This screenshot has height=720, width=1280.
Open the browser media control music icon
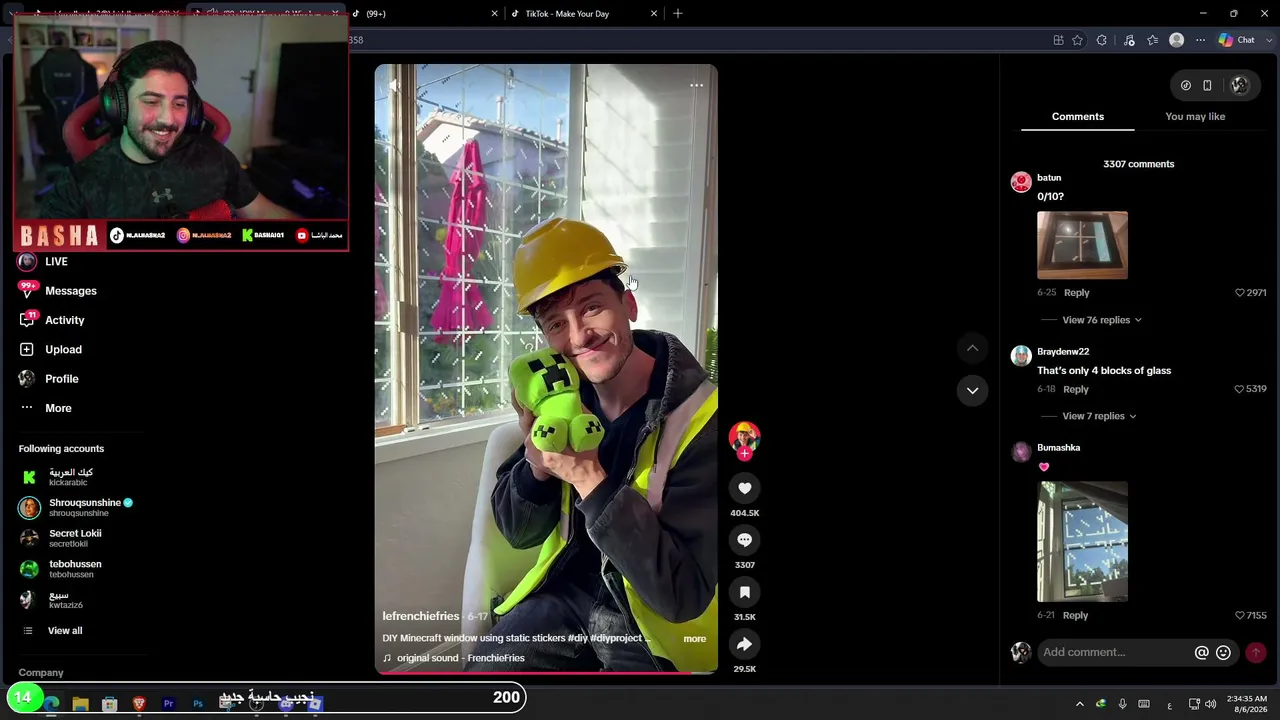tap(1129, 40)
